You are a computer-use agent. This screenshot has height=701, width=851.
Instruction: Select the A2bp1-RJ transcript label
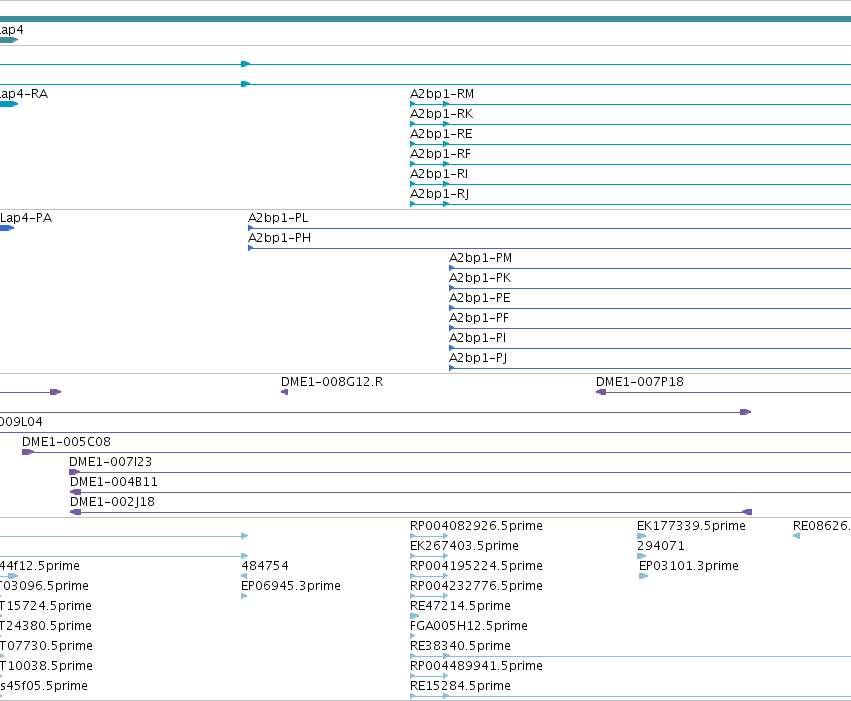(439, 194)
